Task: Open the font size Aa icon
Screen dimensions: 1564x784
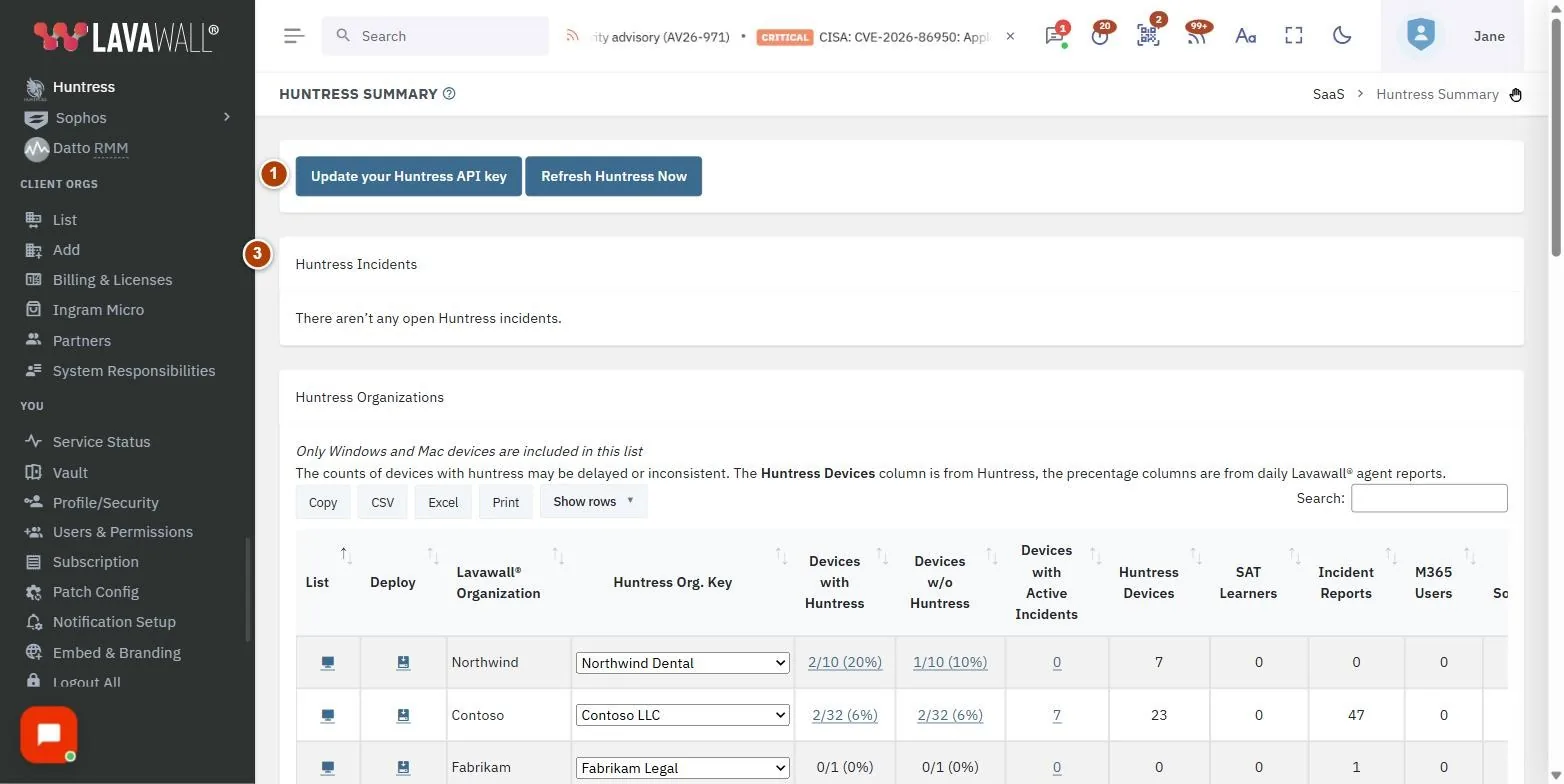Action: pos(1245,36)
